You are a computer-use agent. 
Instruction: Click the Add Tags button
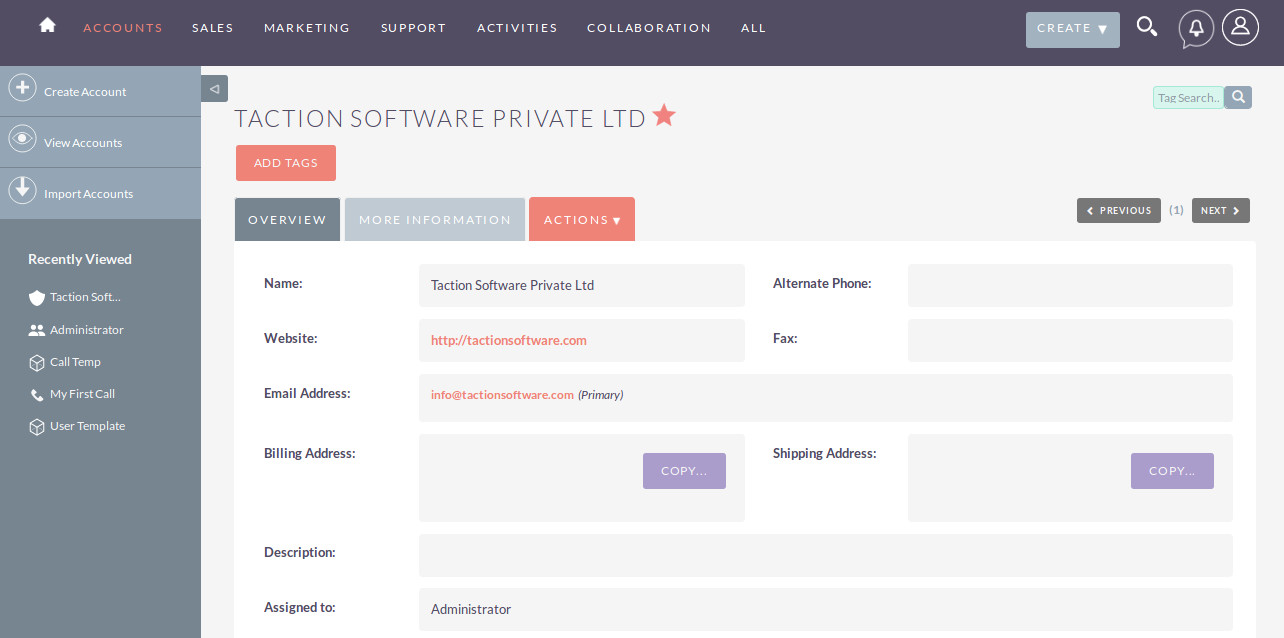[286, 163]
